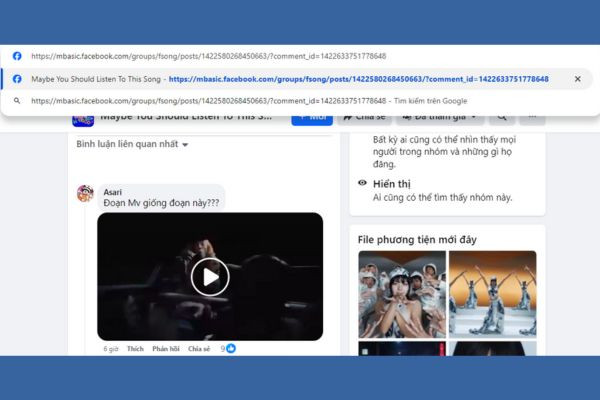Click the eye icon beside 'Hiển thị'
Viewport: 600px width, 400px height.
pyautogui.click(x=362, y=183)
